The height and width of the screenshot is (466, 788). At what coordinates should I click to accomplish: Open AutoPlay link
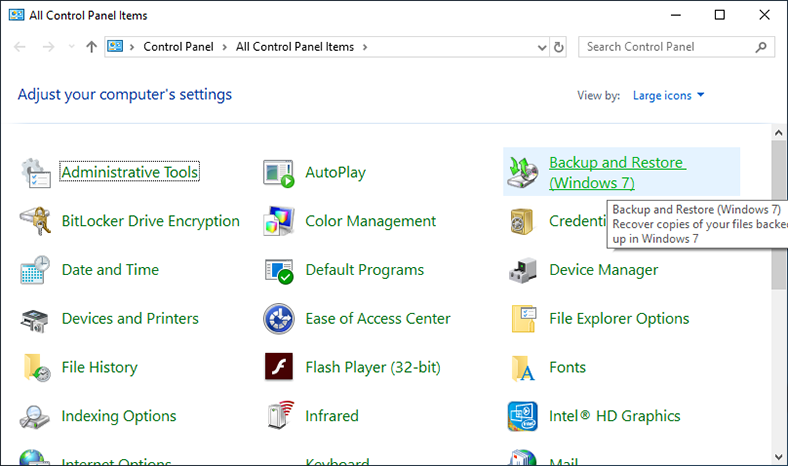point(335,172)
